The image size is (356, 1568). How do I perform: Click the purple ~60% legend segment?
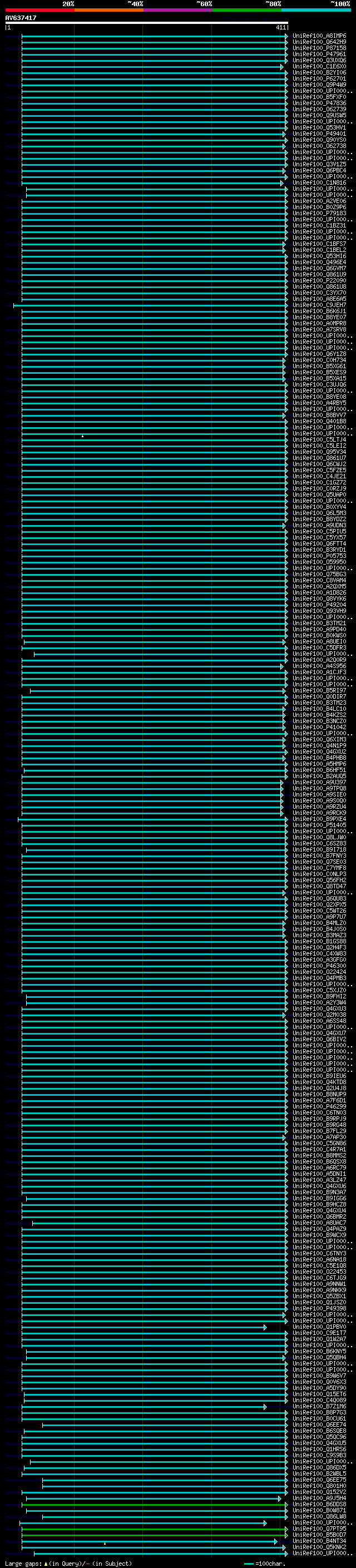pos(177,10)
